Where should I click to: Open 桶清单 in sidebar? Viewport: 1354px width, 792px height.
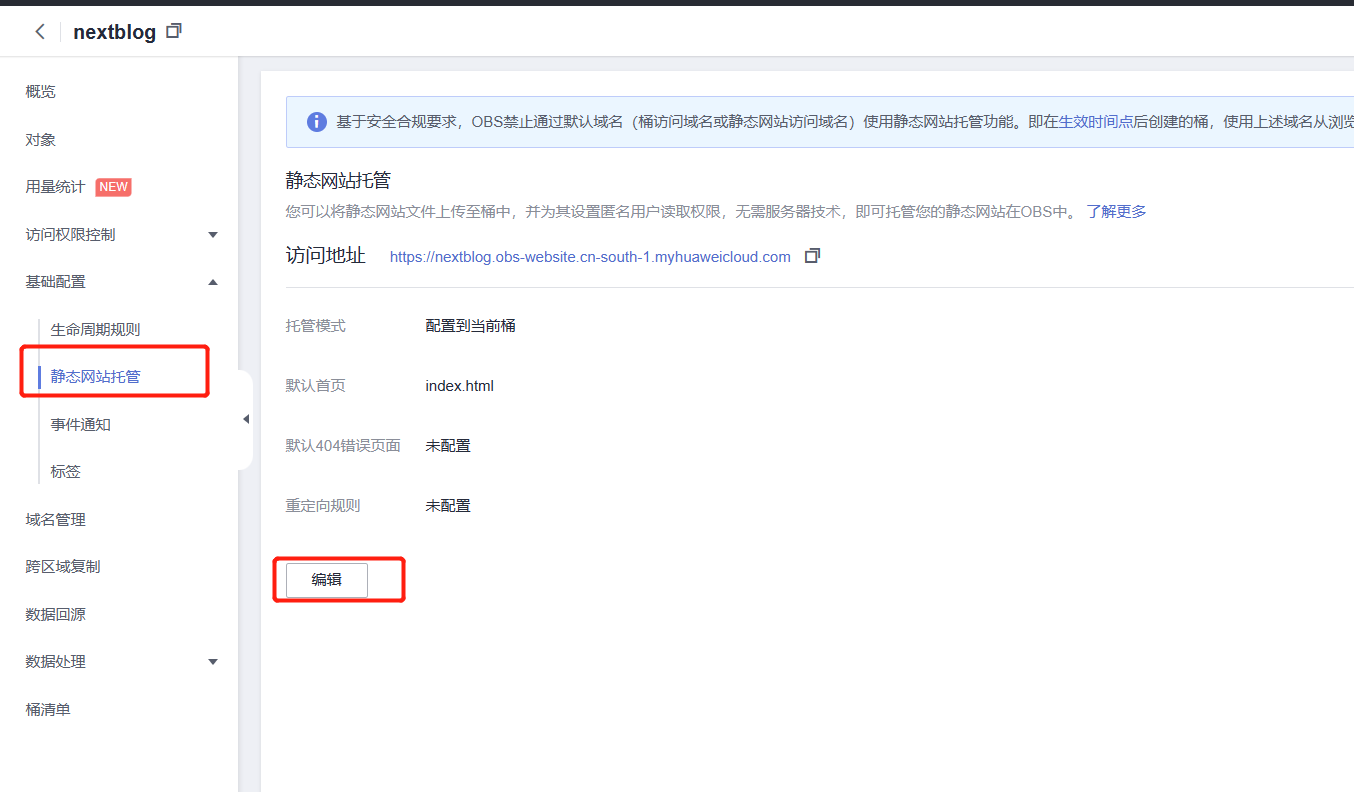click(x=48, y=710)
